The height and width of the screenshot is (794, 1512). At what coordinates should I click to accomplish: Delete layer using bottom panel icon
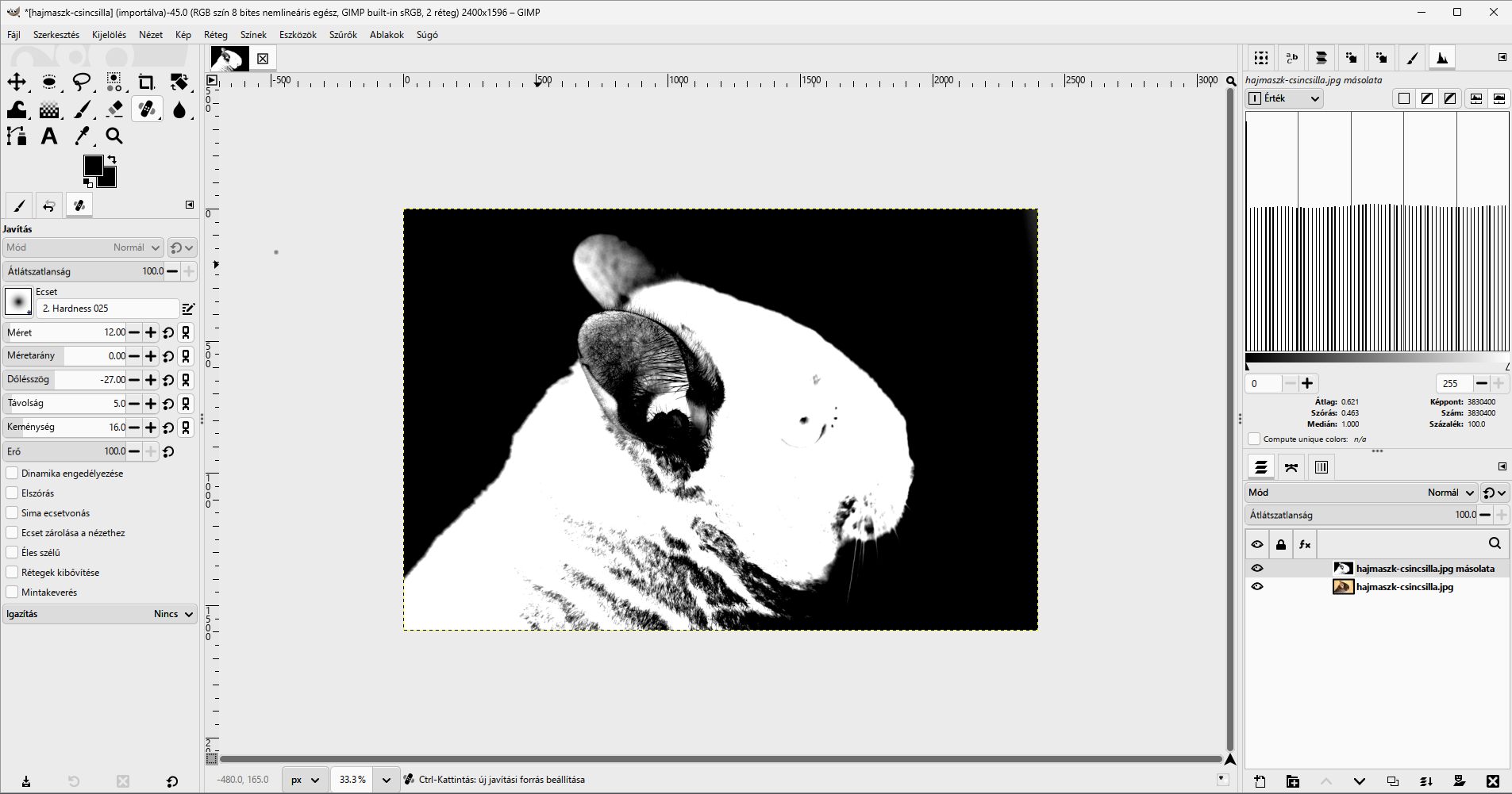coord(1492,781)
